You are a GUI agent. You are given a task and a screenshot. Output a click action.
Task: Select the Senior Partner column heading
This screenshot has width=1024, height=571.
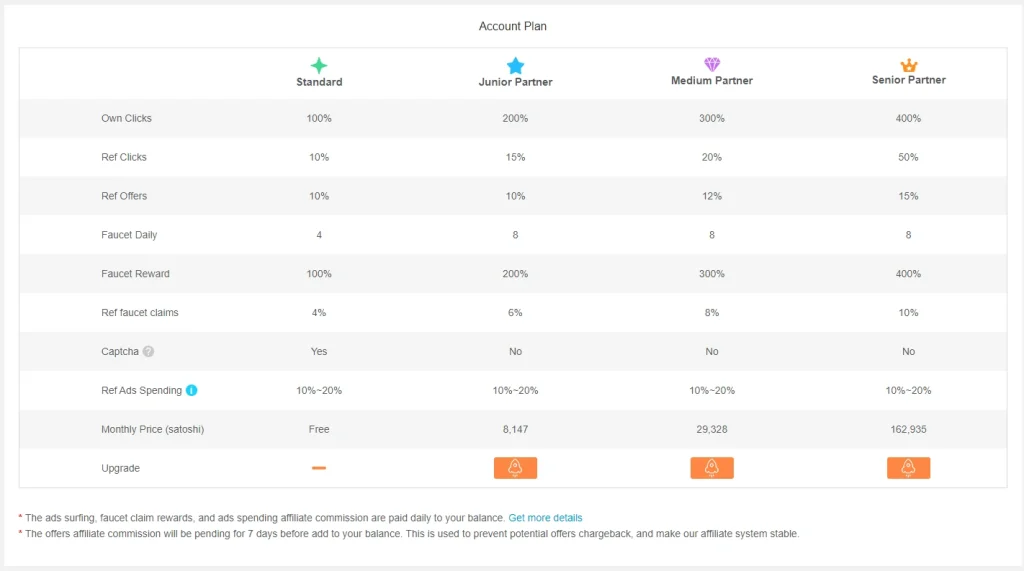point(908,80)
